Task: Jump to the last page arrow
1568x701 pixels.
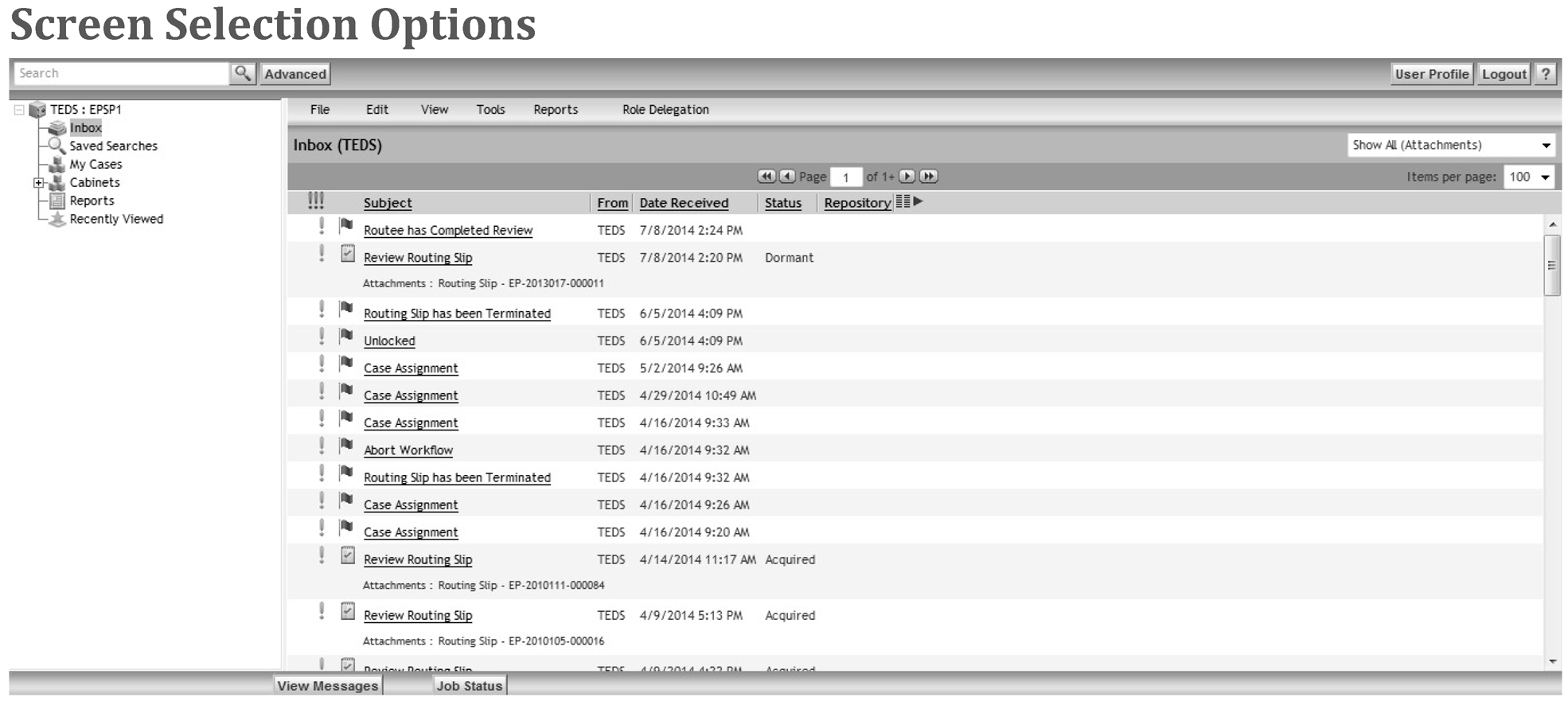Action: [928, 177]
